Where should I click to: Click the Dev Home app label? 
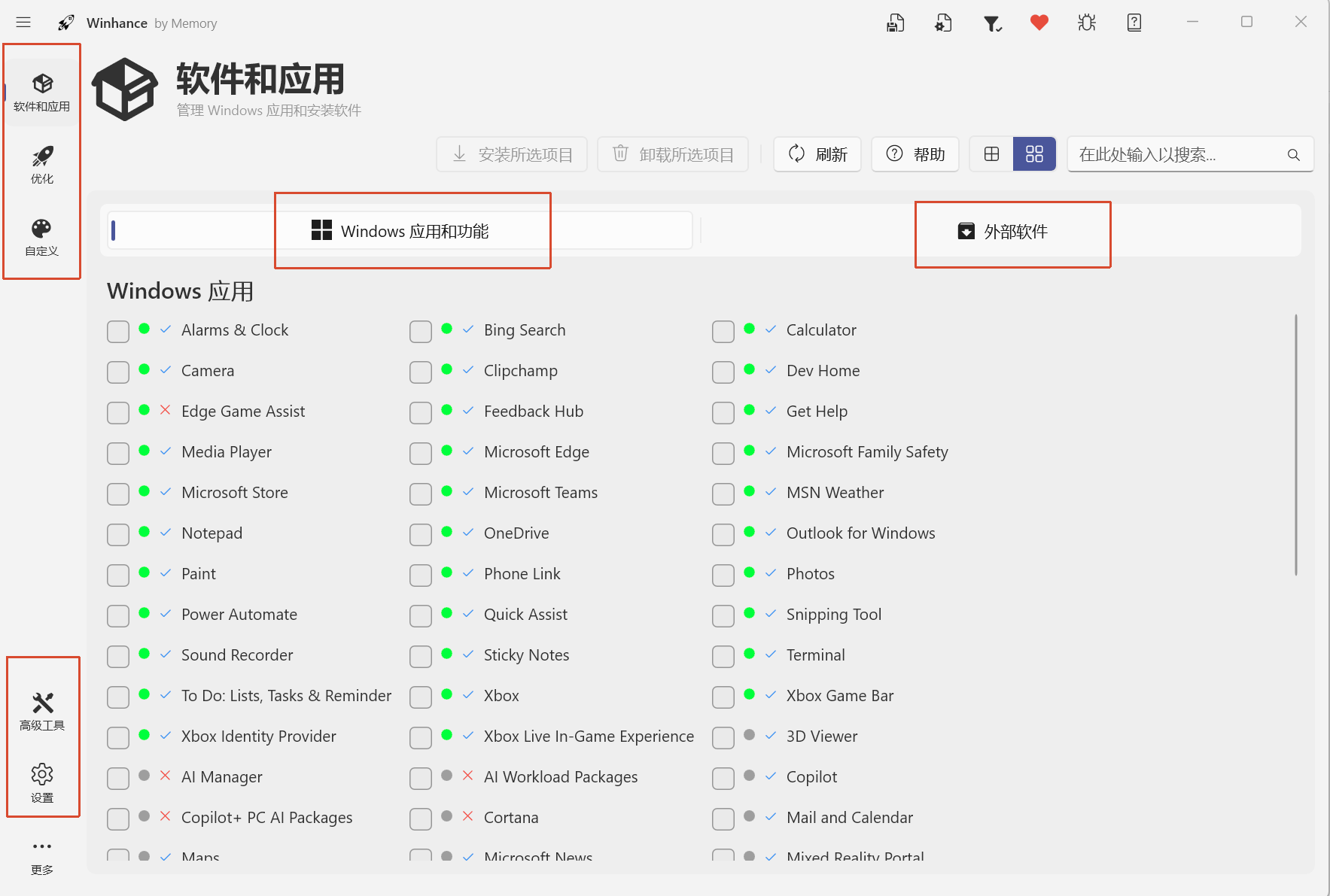pyautogui.click(x=823, y=370)
